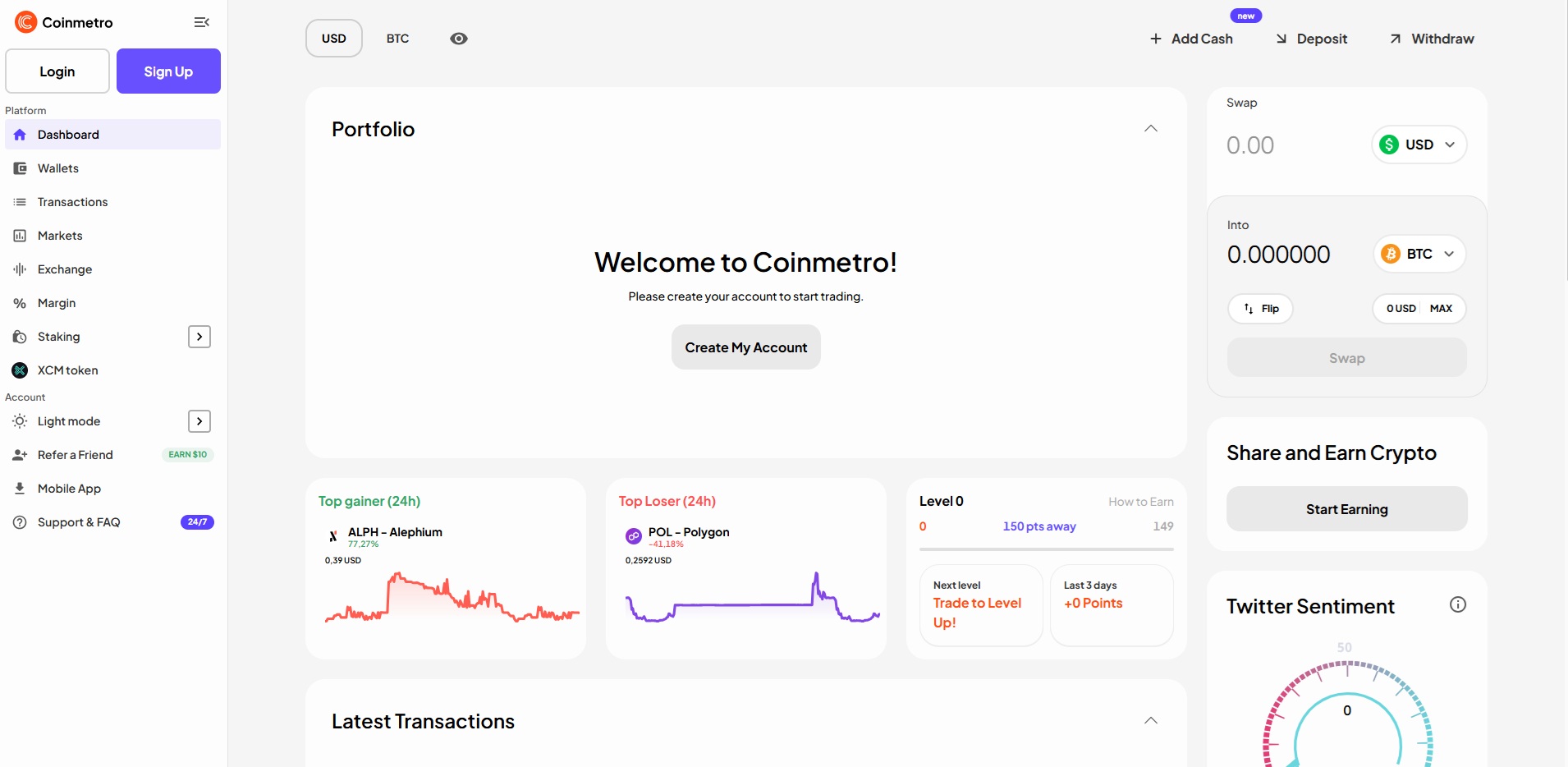Open XCM token page
Viewport: 1568px width, 767px height.
coord(113,370)
